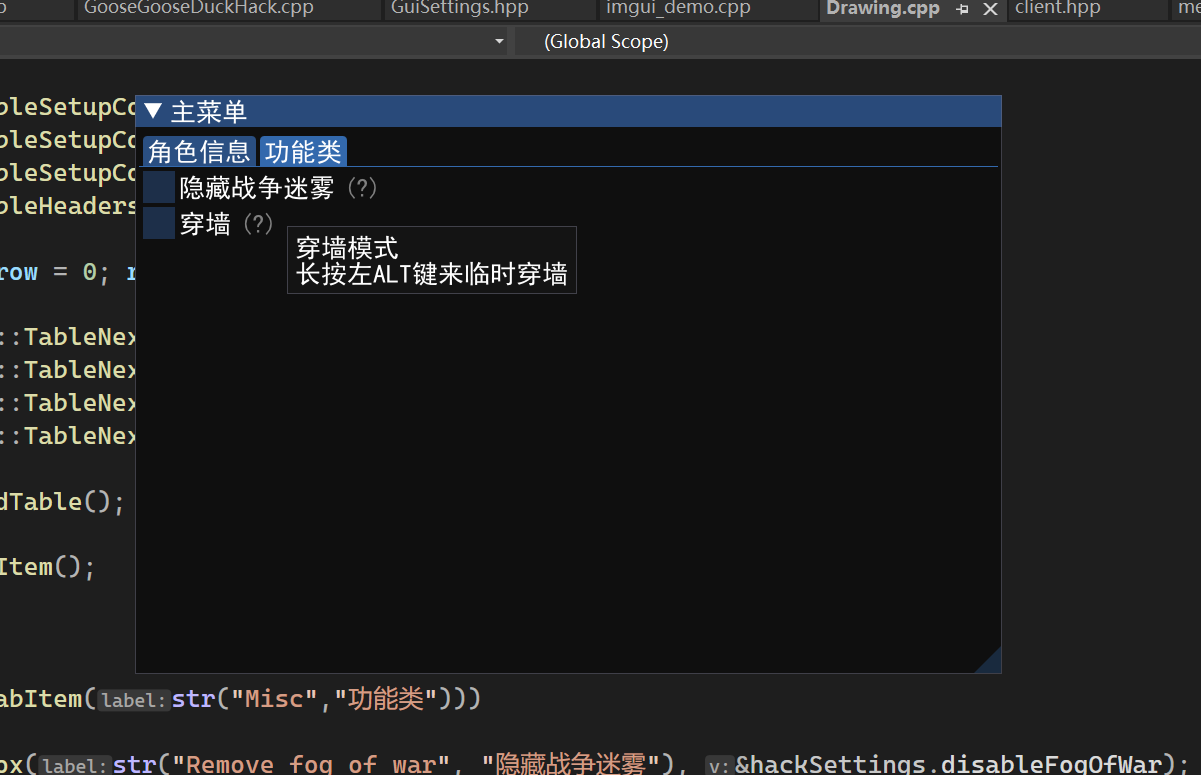
Task: Switch to the 角色信息 tab
Action: click(x=199, y=151)
